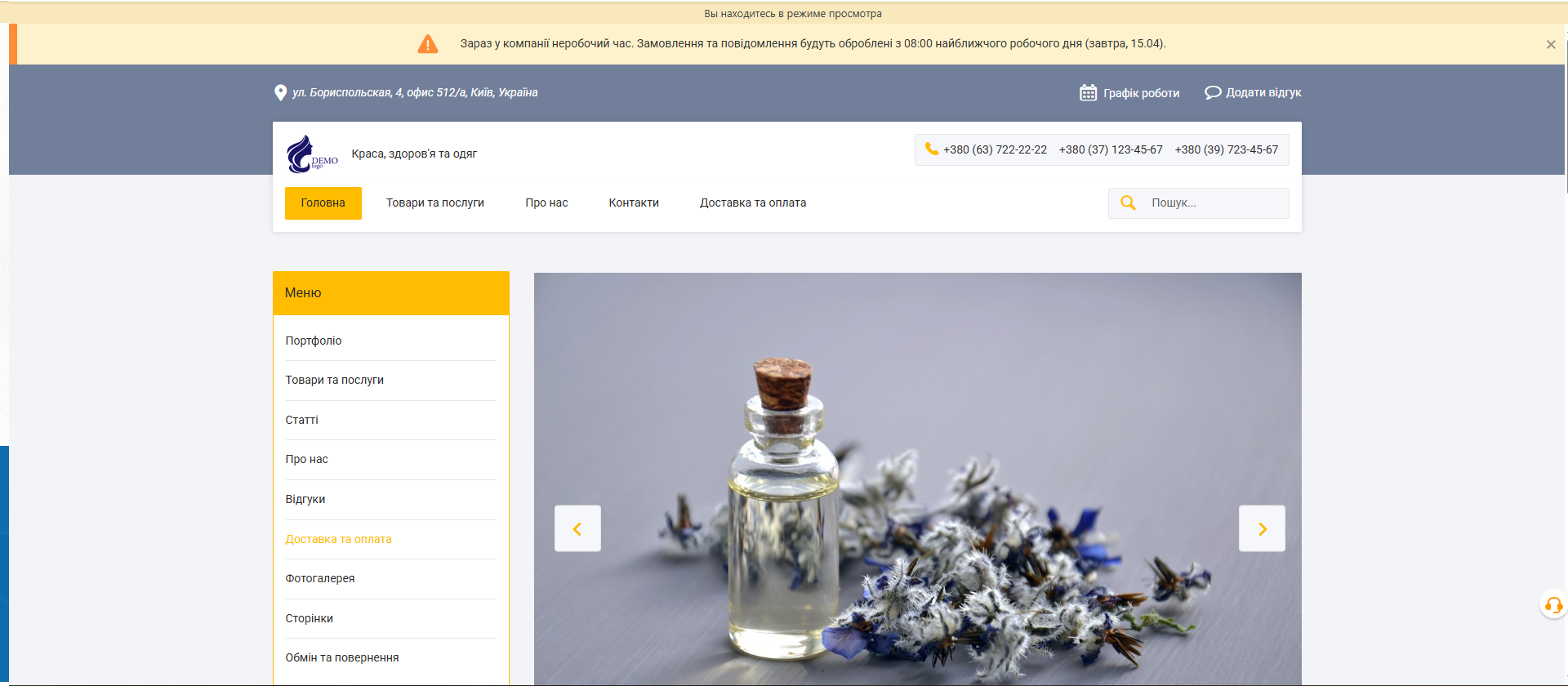Open Портфоліо from the sidebar menu

[x=314, y=341]
